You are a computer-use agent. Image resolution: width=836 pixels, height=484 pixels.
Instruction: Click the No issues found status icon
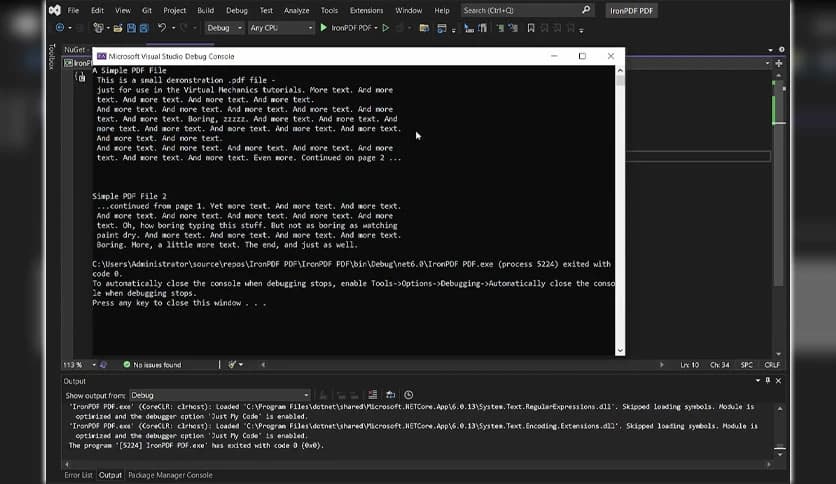coord(127,365)
